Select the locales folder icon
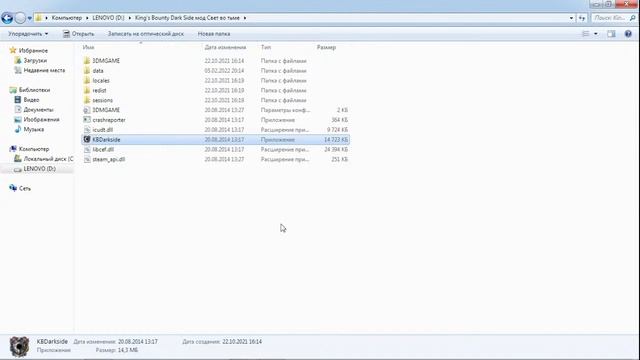 [x=87, y=80]
